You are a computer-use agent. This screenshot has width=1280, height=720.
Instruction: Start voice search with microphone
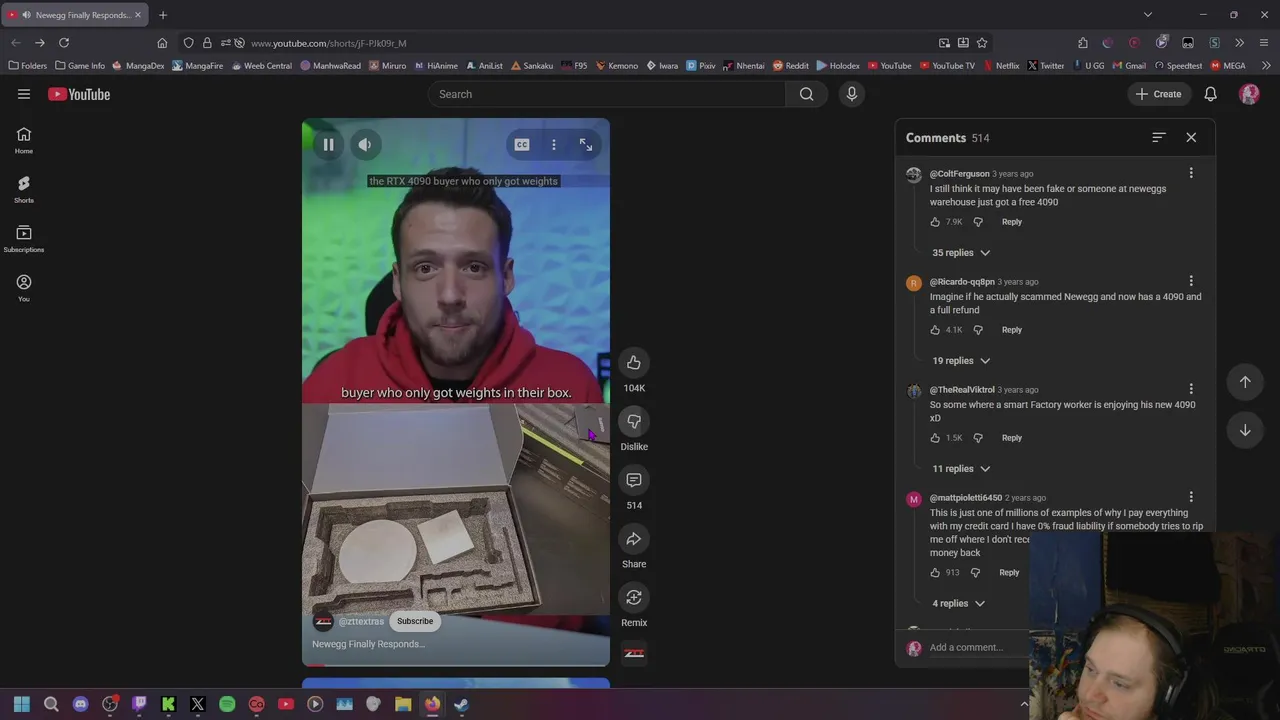point(852,94)
